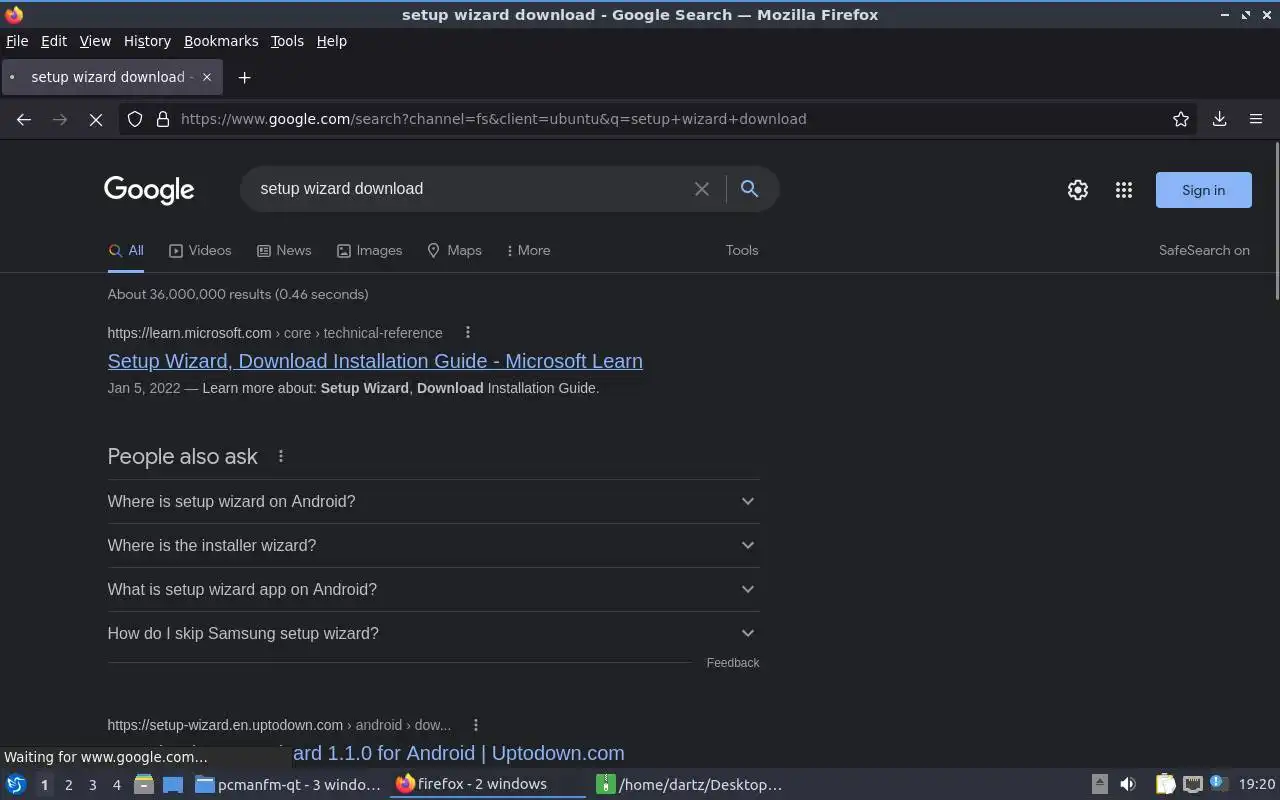
Task: Open the History menu
Action: (147, 41)
